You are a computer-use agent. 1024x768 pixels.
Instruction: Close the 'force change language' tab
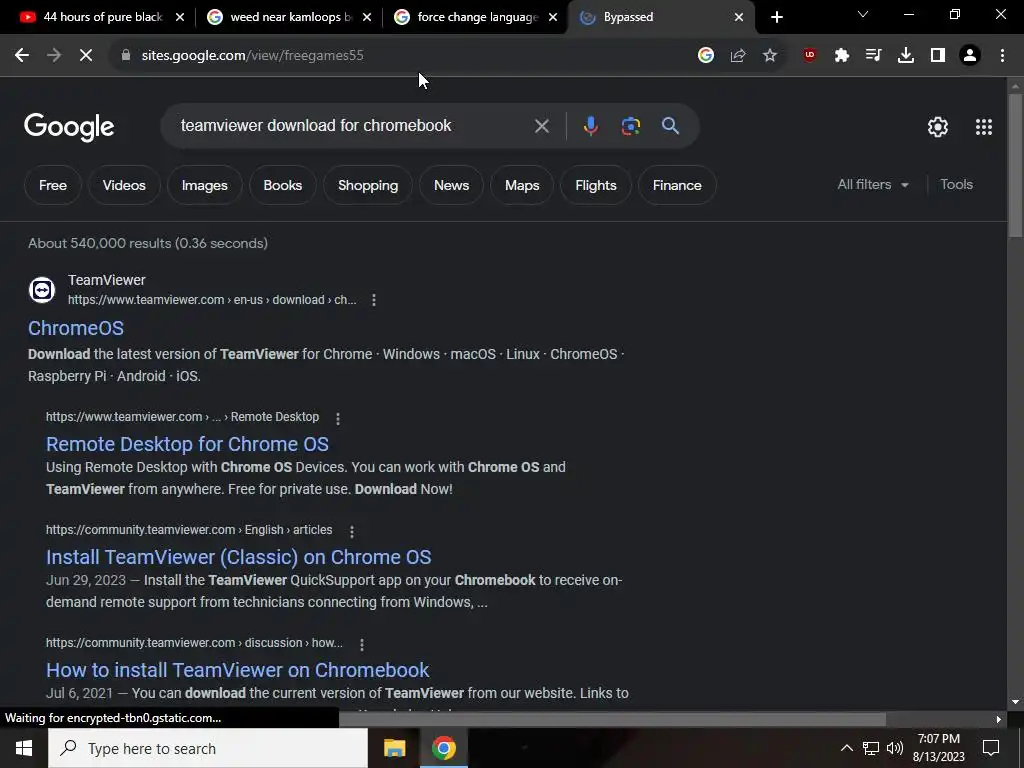pyautogui.click(x=552, y=18)
